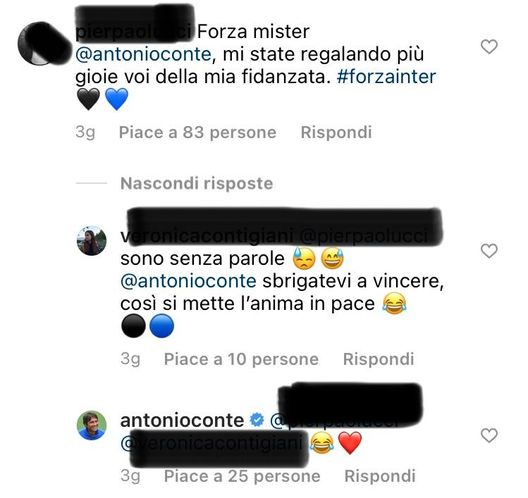
Task: Reply to antonioconte's comment
Action: pos(380,476)
